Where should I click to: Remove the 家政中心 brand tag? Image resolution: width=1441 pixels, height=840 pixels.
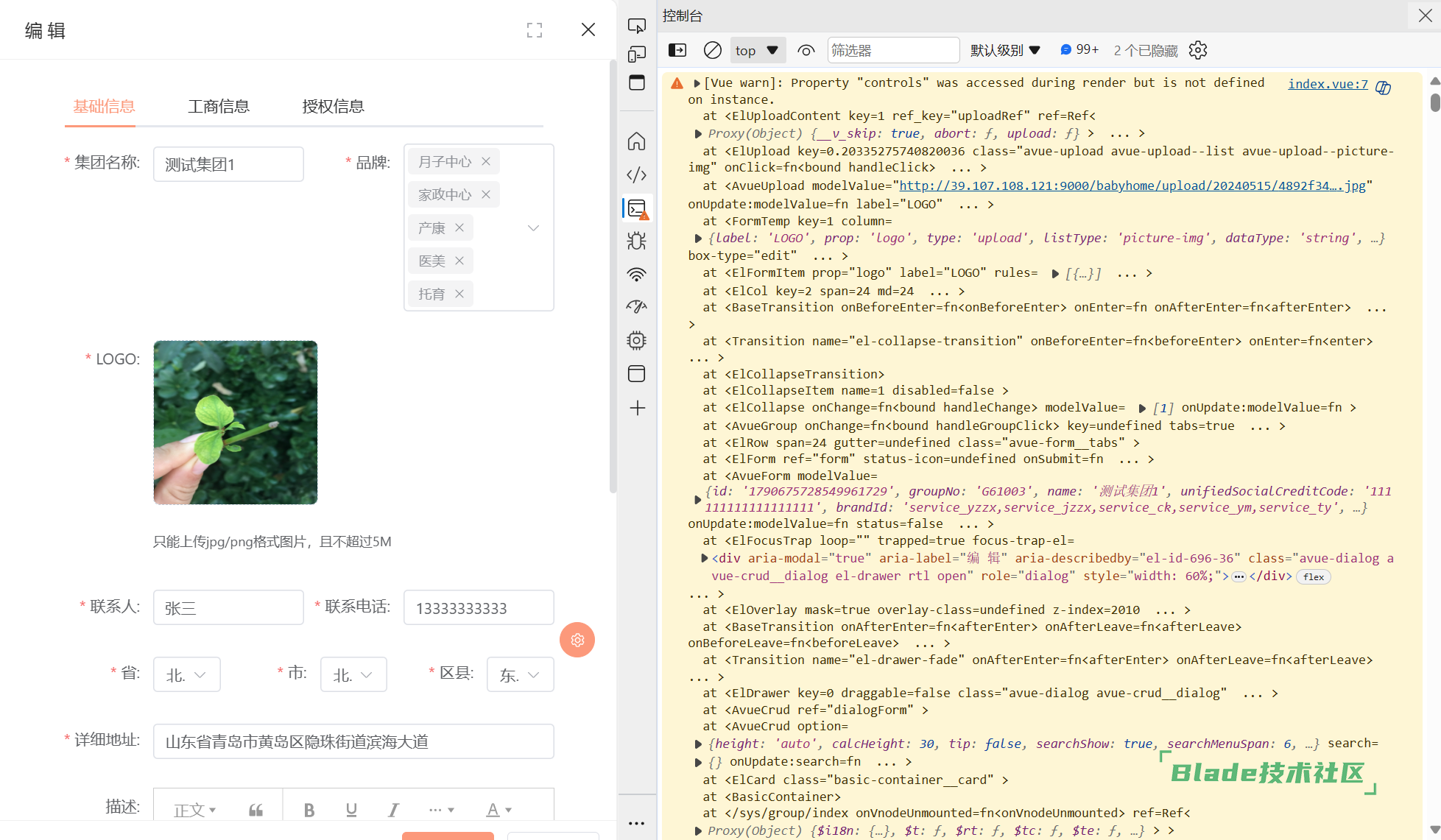486,194
